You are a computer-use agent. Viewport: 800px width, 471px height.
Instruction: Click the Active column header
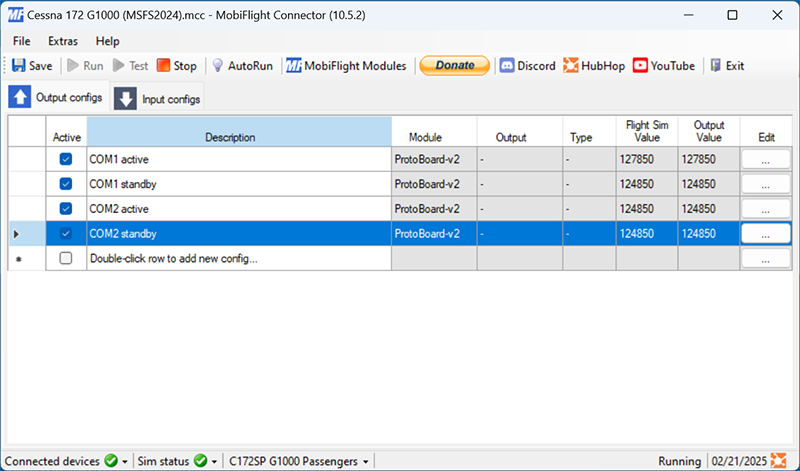point(66,132)
